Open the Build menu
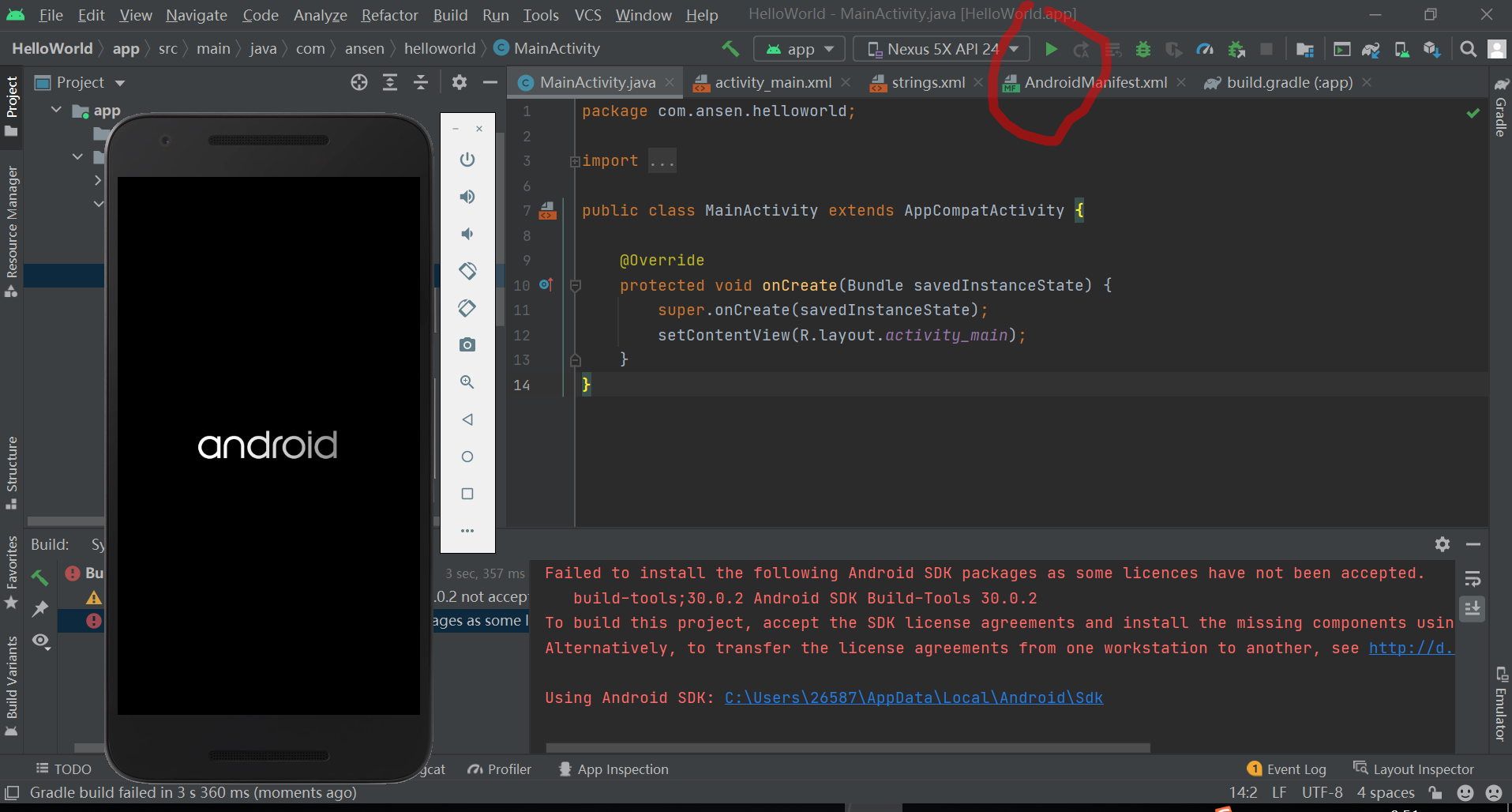The height and width of the screenshot is (812, 1512). click(450, 15)
